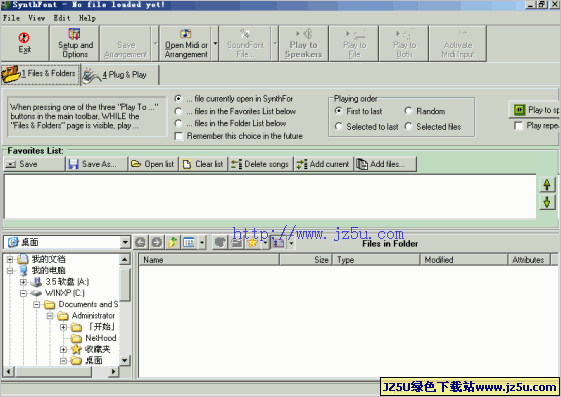Click Save Arrangement toolbar icon

(x=126, y=44)
